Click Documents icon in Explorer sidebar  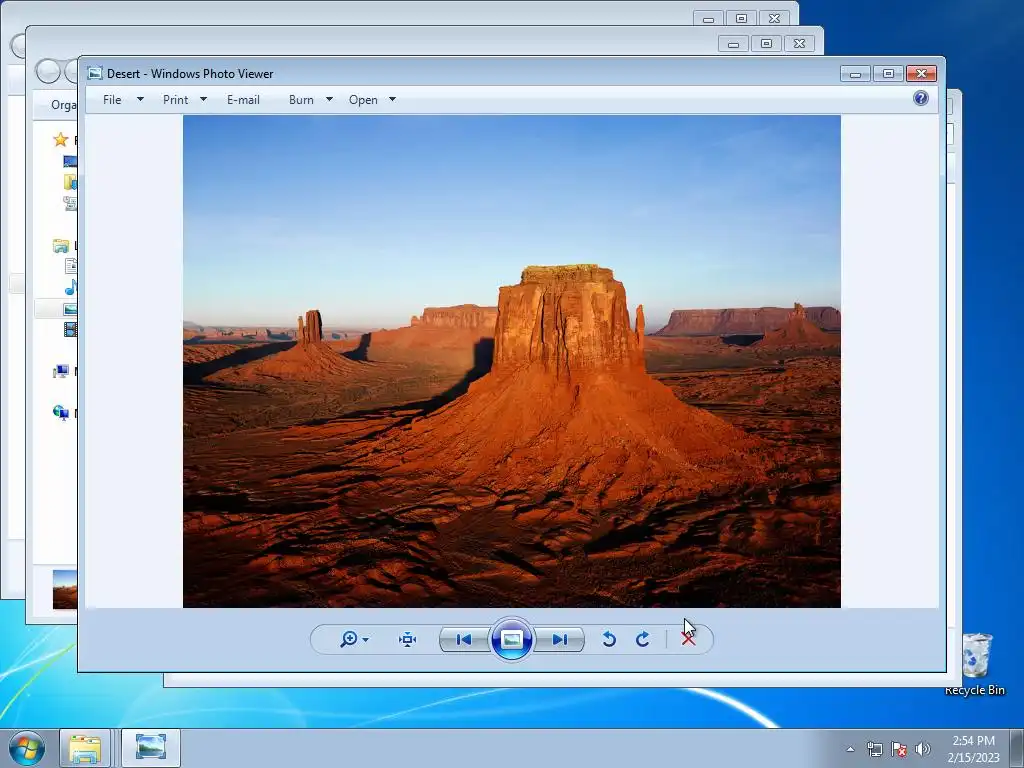[71, 266]
